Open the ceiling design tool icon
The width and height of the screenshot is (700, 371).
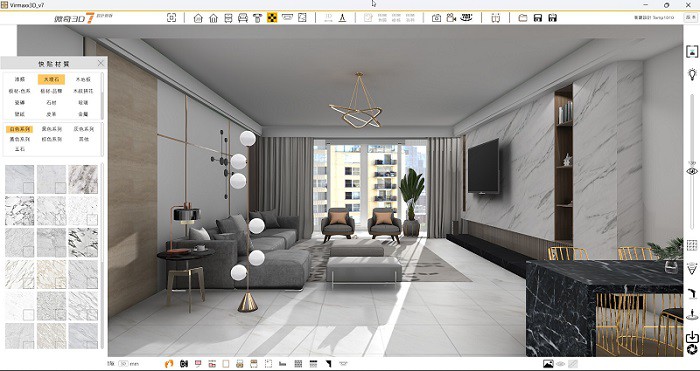point(287,17)
